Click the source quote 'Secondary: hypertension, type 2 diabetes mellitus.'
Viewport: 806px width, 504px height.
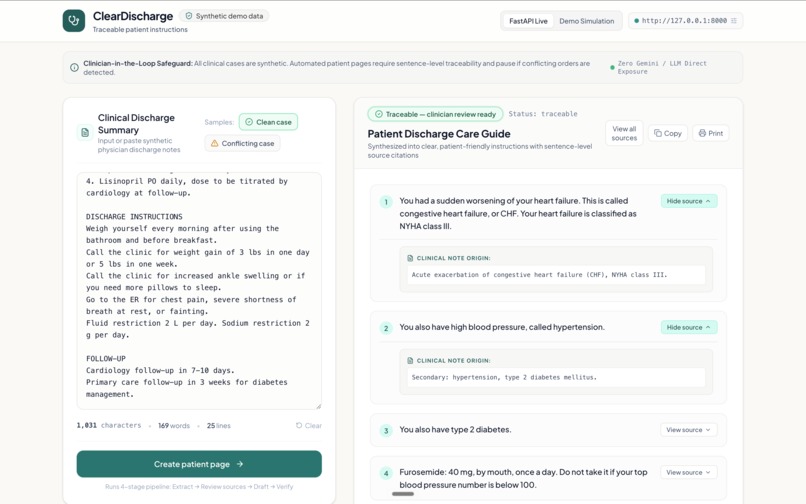504,377
